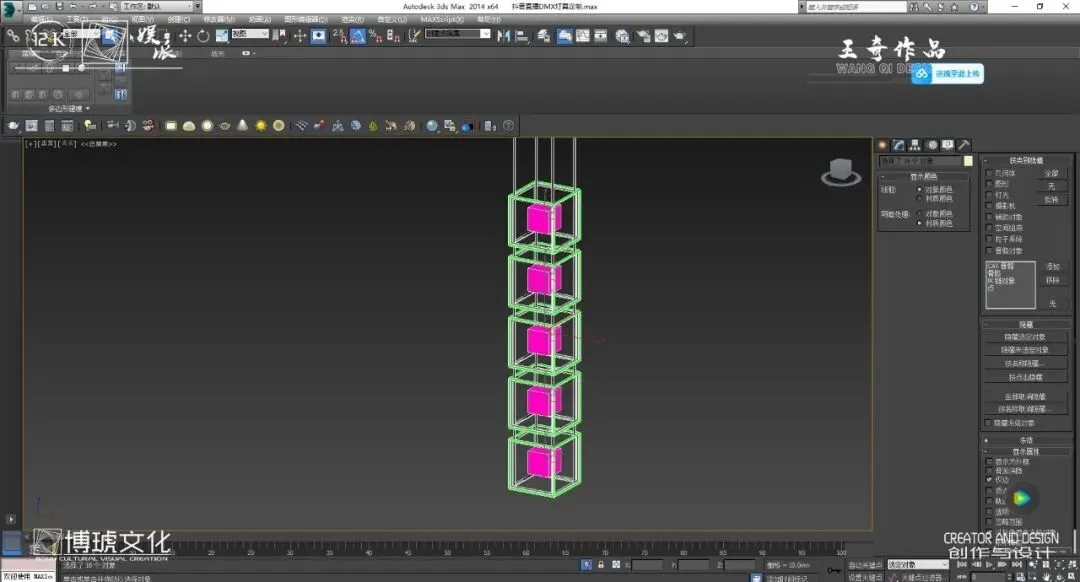The height and width of the screenshot is (582, 1080).
Task: Click the yellow sun light icon
Action: [x=260, y=125]
